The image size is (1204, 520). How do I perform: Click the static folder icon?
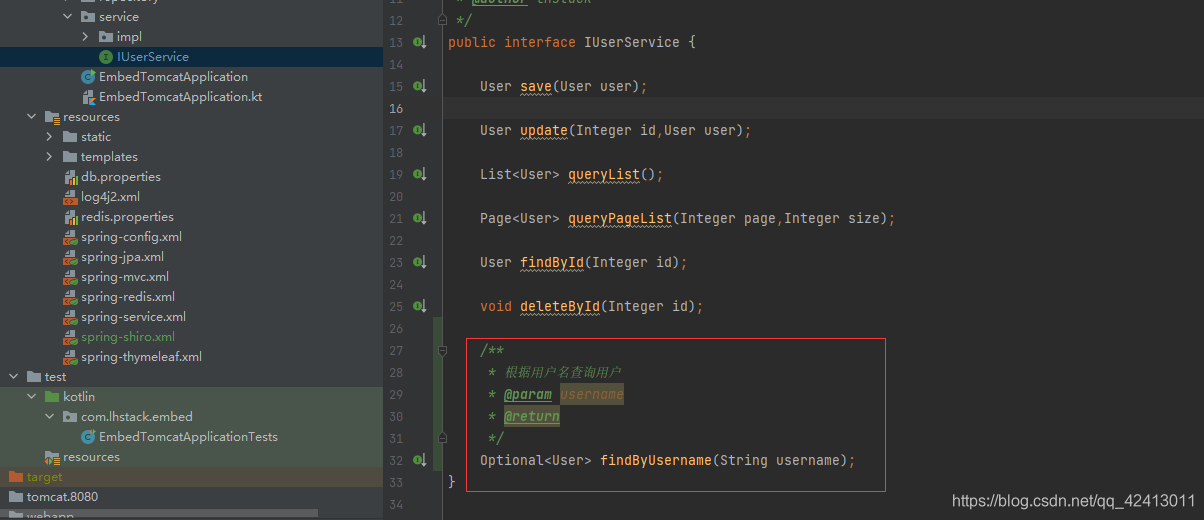[70, 137]
